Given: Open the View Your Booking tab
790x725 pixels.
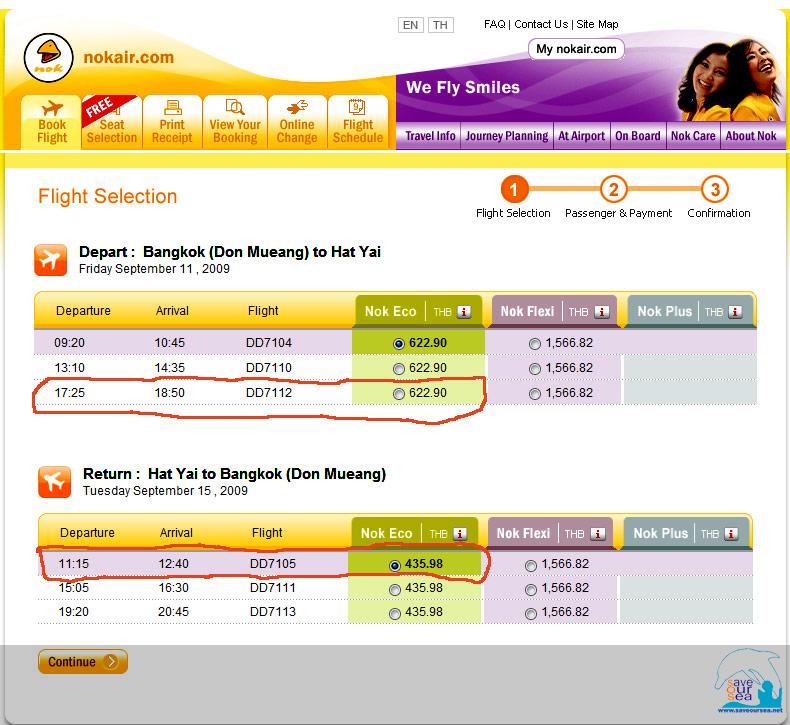Looking at the screenshot, I should point(235,123).
